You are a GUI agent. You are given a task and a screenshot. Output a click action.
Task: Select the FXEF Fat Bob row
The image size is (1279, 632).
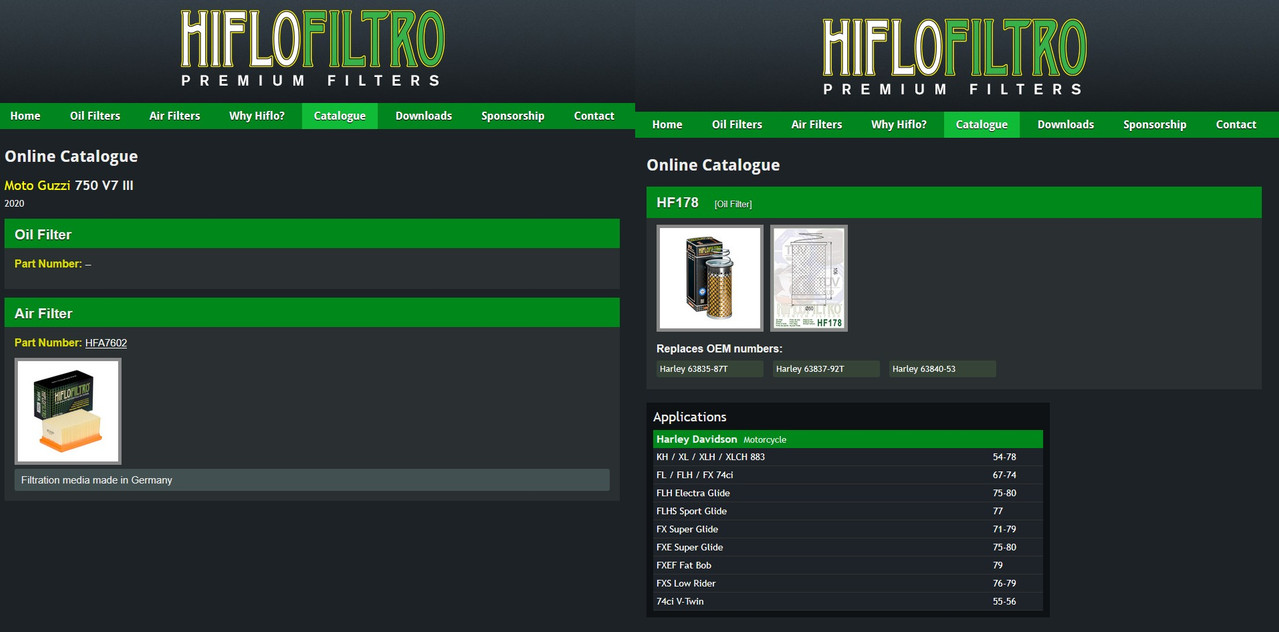pyautogui.click(x=848, y=565)
